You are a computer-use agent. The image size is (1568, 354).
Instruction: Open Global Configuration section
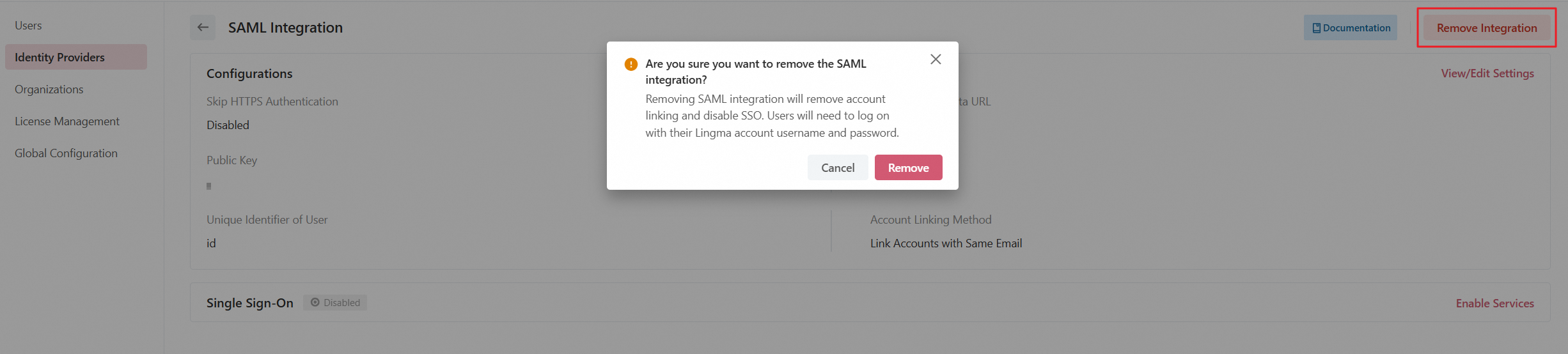point(66,153)
